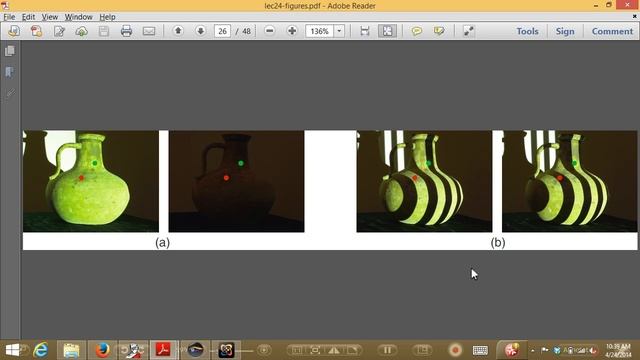Click the (a) figure caption

click(162, 242)
